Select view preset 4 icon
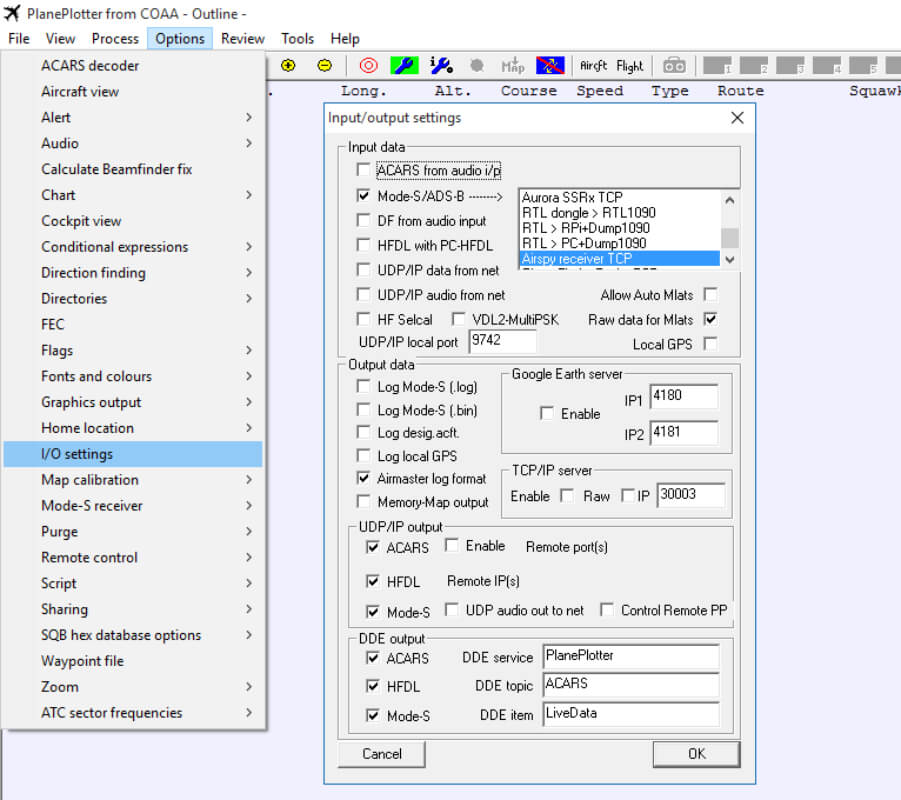Image resolution: width=901 pixels, height=800 pixels. pos(827,66)
